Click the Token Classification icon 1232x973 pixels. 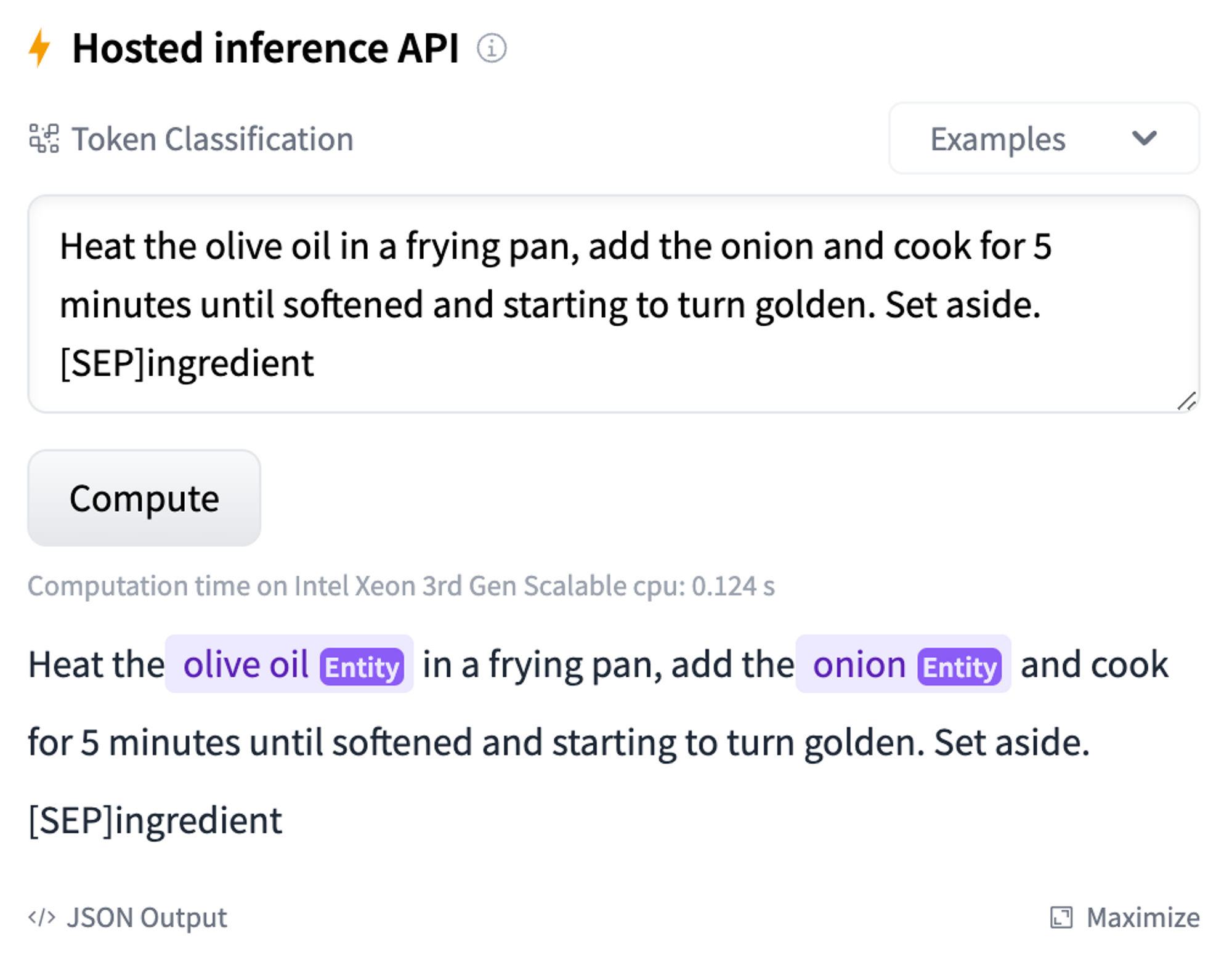pos(44,138)
